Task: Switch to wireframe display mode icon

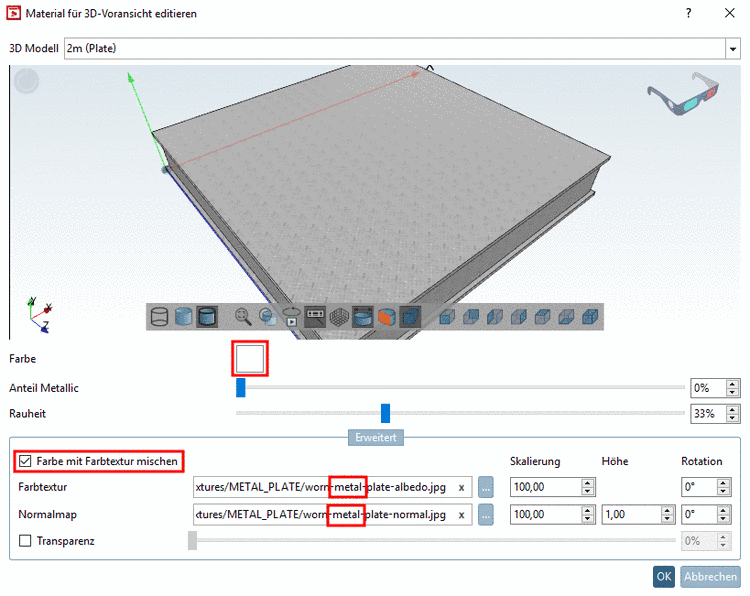Action: pos(159,317)
